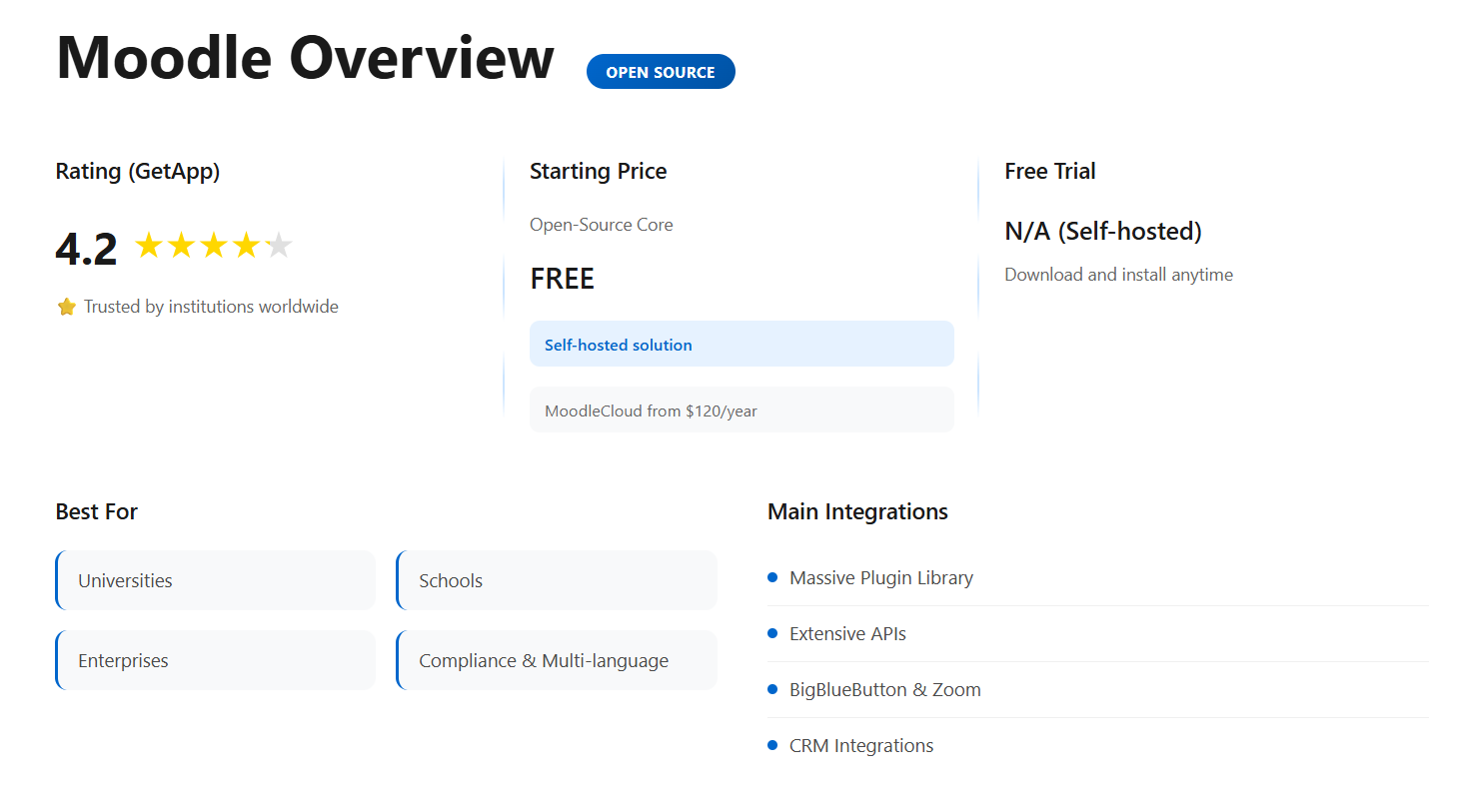The image size is (1481, 812).
Task: Click the Best For heading
Action: pos(97,511)
